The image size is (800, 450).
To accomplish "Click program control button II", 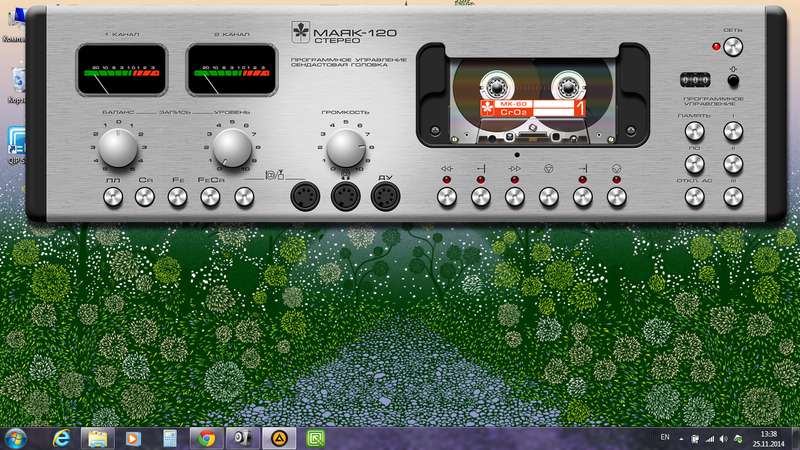I will tap(733, 164).
